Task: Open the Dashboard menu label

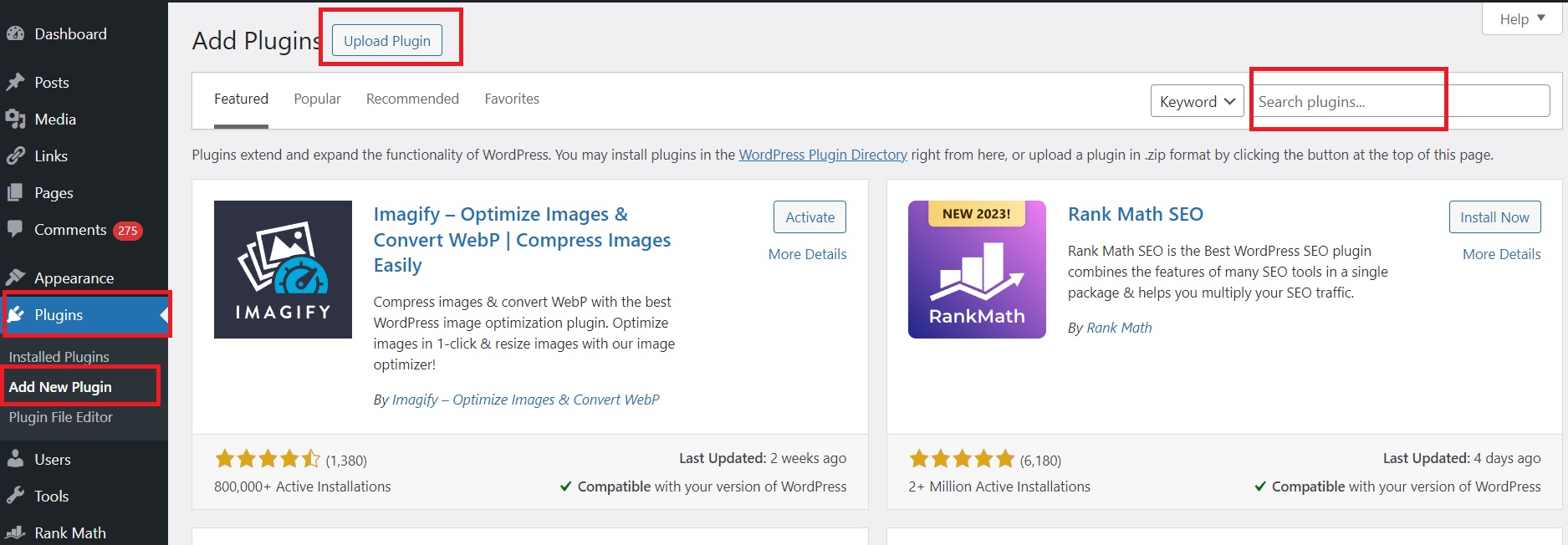Action: point(70,34)
